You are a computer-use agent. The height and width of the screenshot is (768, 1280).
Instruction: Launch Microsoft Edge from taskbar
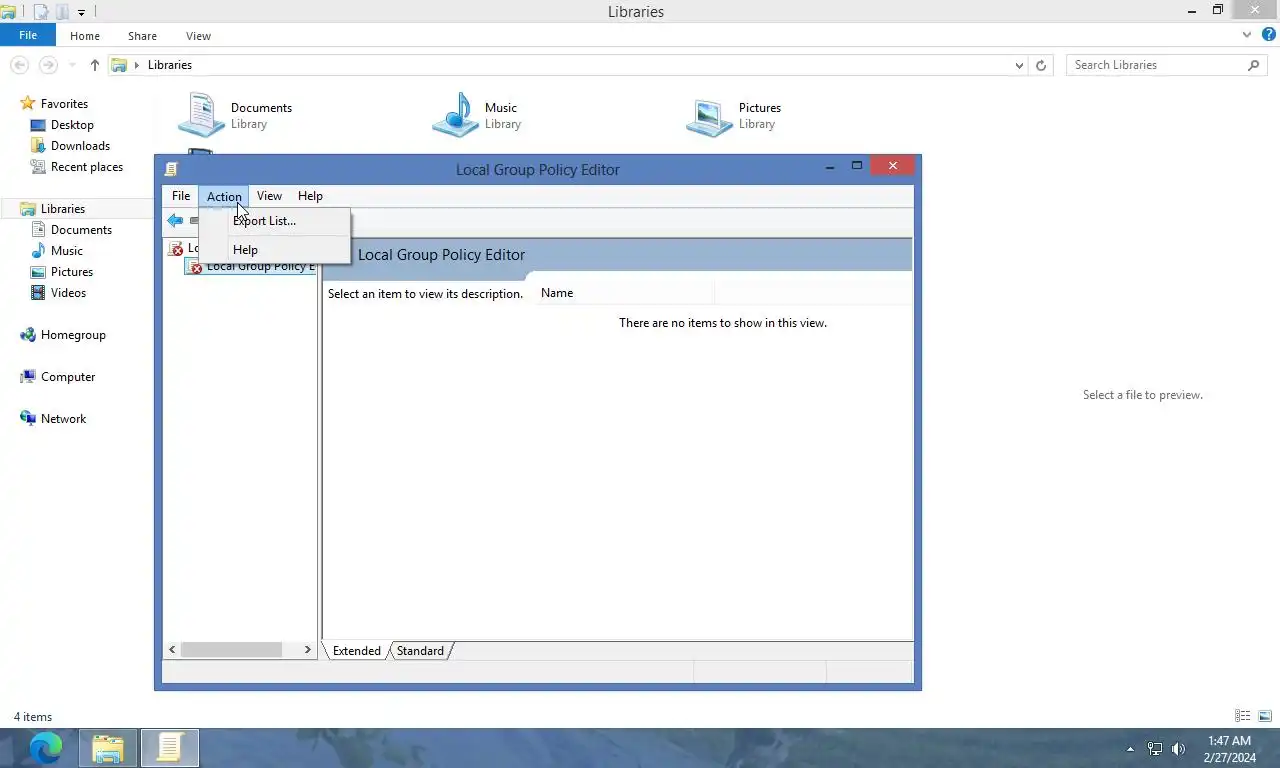click(x=45, y=747)
